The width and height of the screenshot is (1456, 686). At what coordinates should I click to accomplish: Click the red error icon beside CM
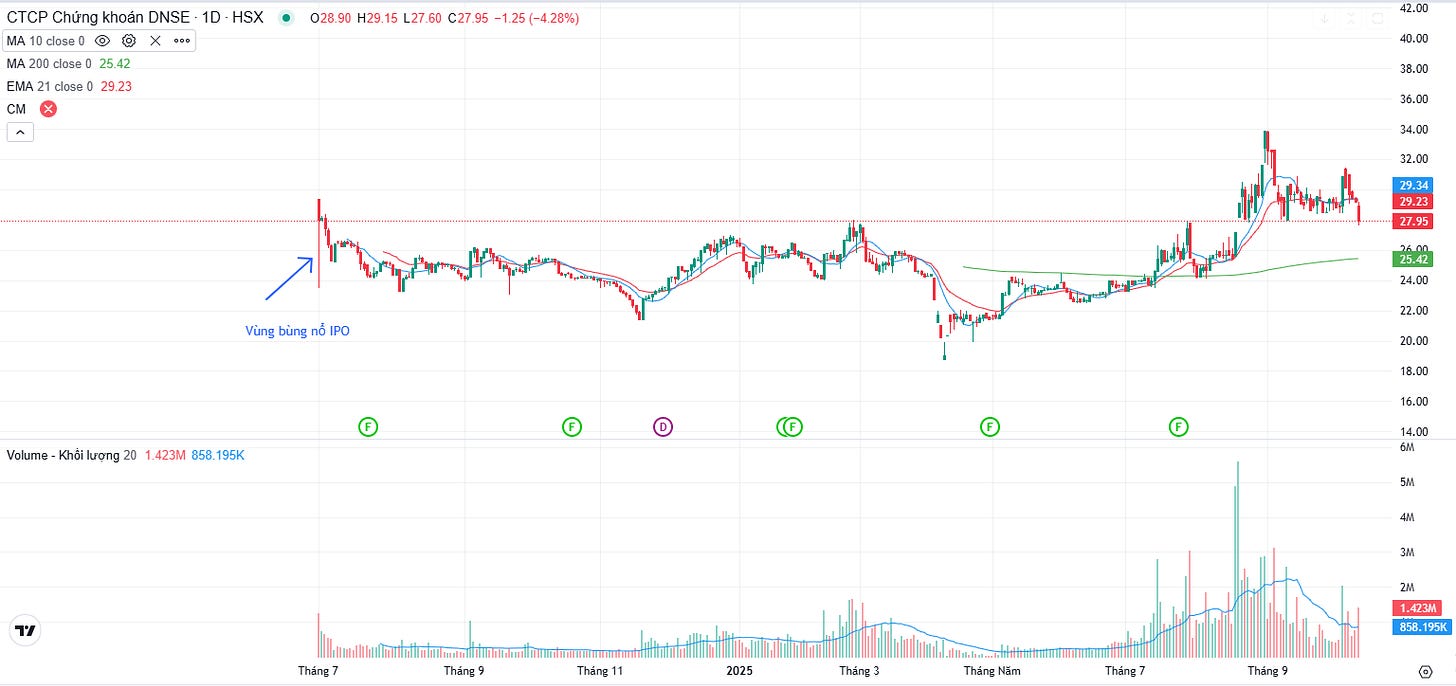click(48, 109)
